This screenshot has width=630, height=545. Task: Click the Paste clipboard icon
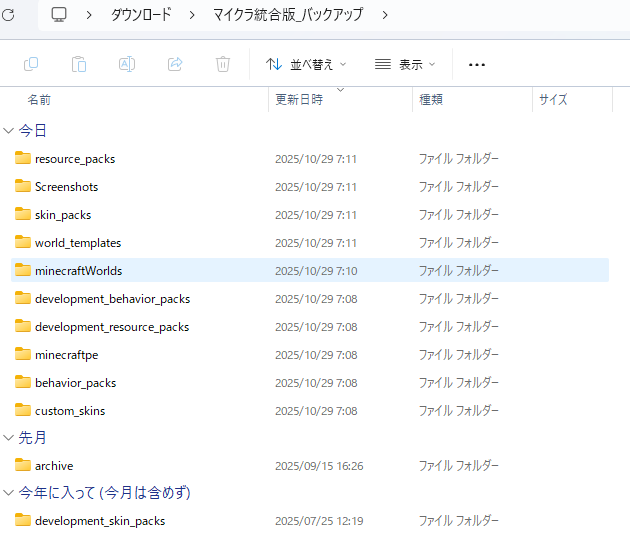[79, 64]
